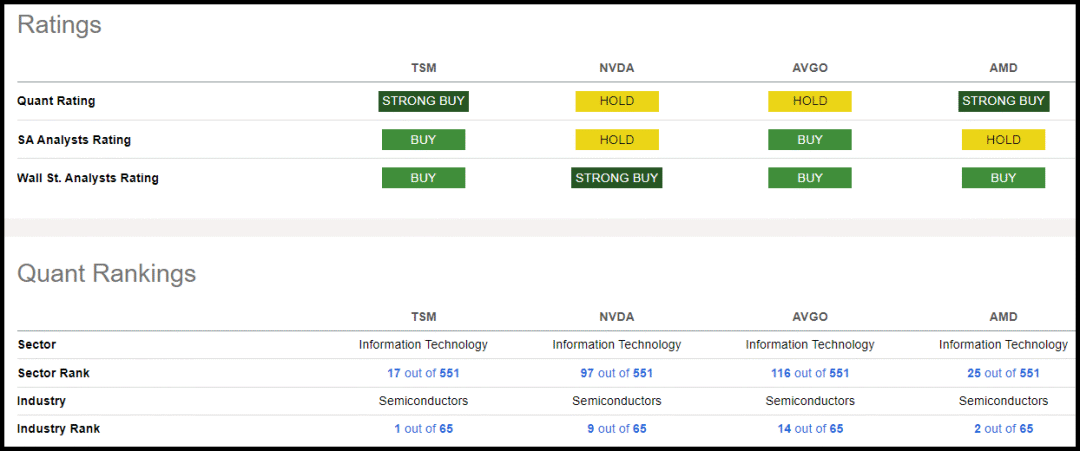1080x451 pixels.
Task: Select the NVDA column header in Quant Rankings
Action: click(617, 317)
